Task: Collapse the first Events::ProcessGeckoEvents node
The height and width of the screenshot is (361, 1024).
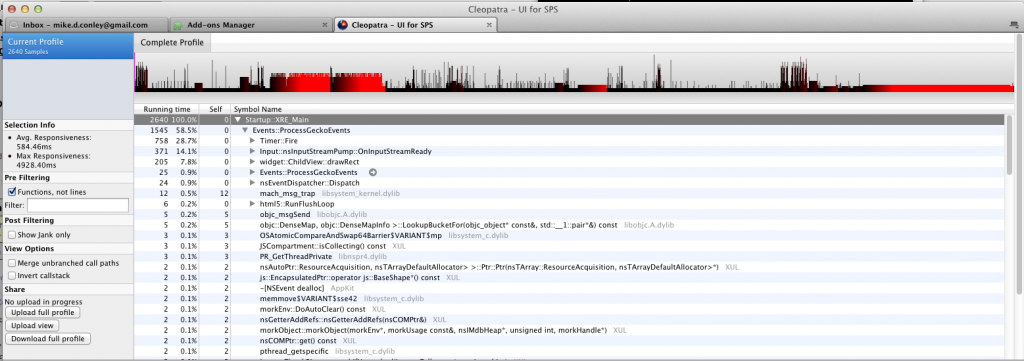Action: click(246, 131)
